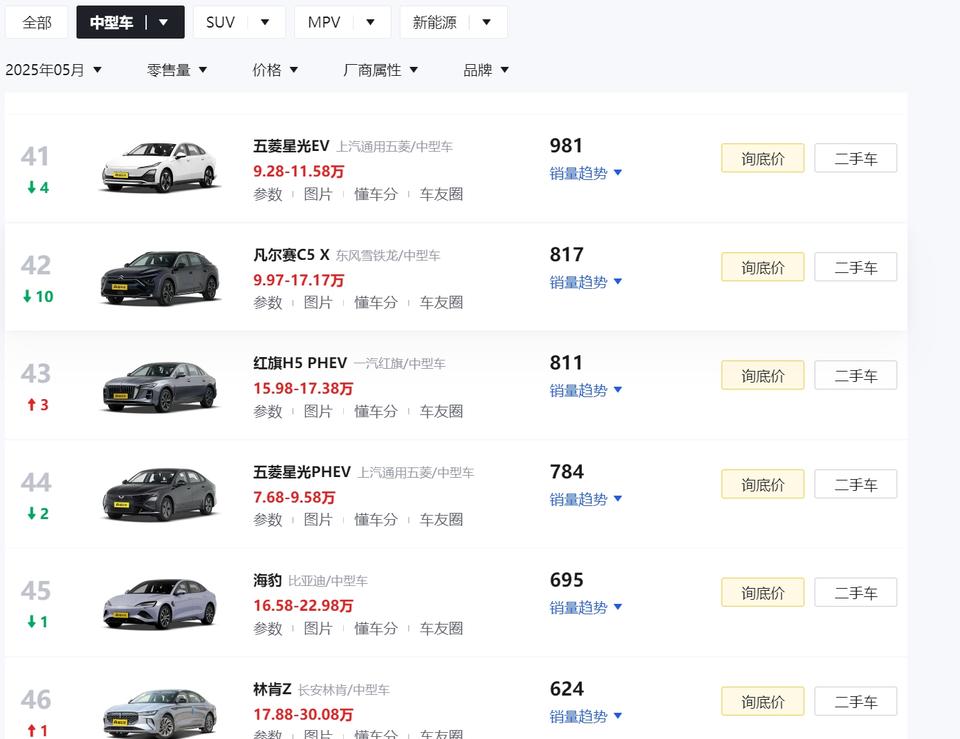Click 二手车 for 五菱星光PHEV
The height and width of the screenshot is (739, 960).
856,484
